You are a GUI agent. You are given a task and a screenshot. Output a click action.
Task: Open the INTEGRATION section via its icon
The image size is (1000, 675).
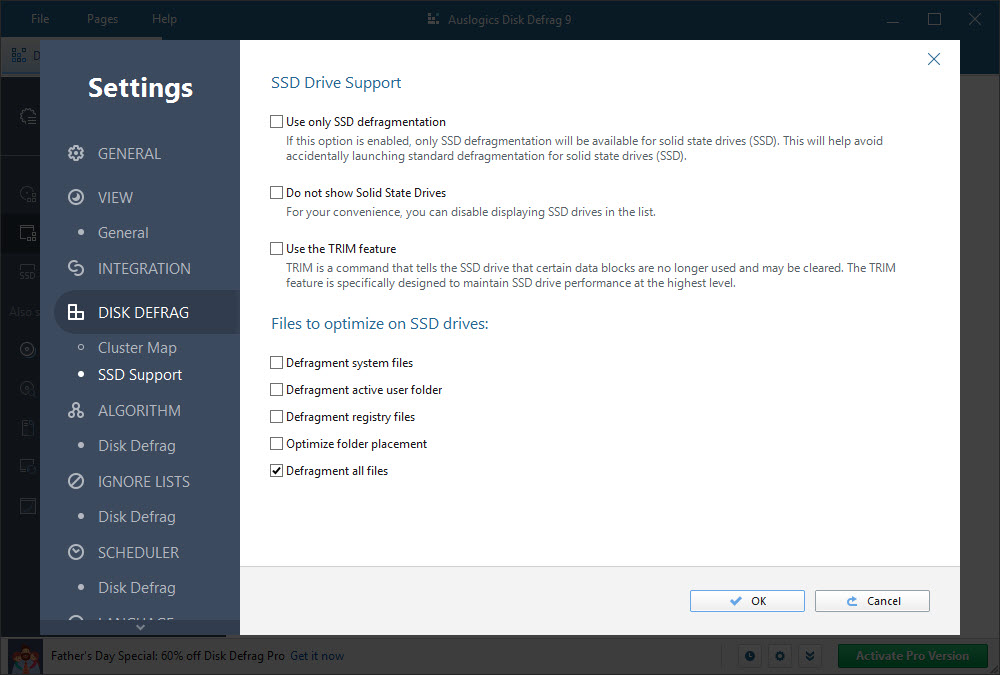[76, 269]
